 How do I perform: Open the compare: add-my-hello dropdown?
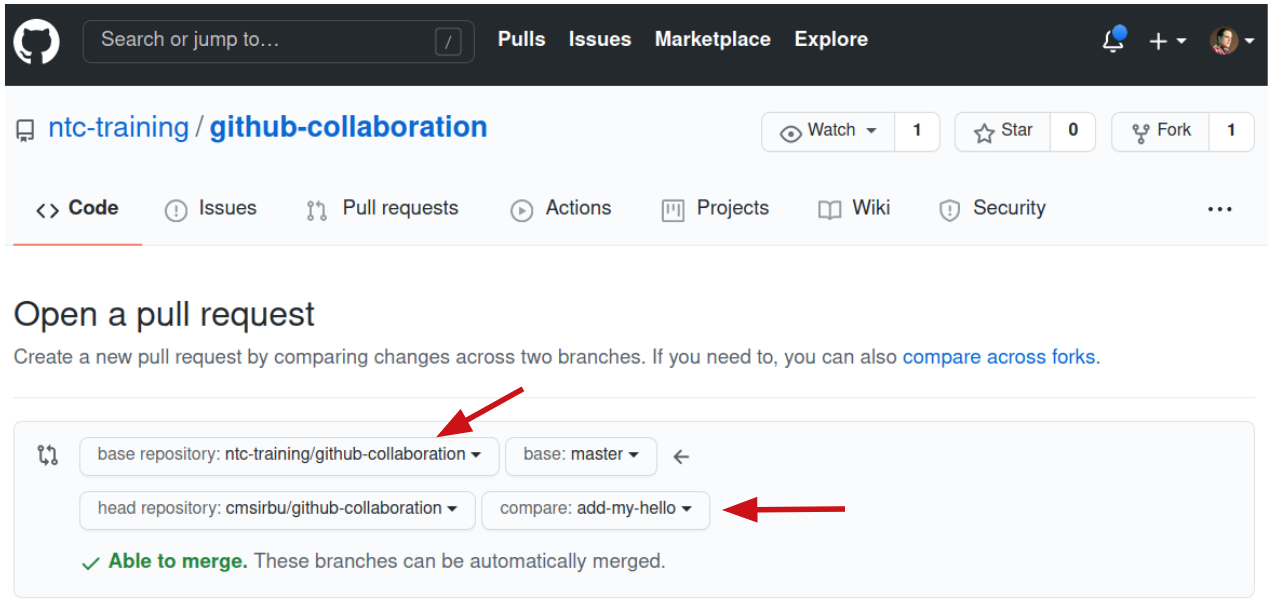(595, 509)
